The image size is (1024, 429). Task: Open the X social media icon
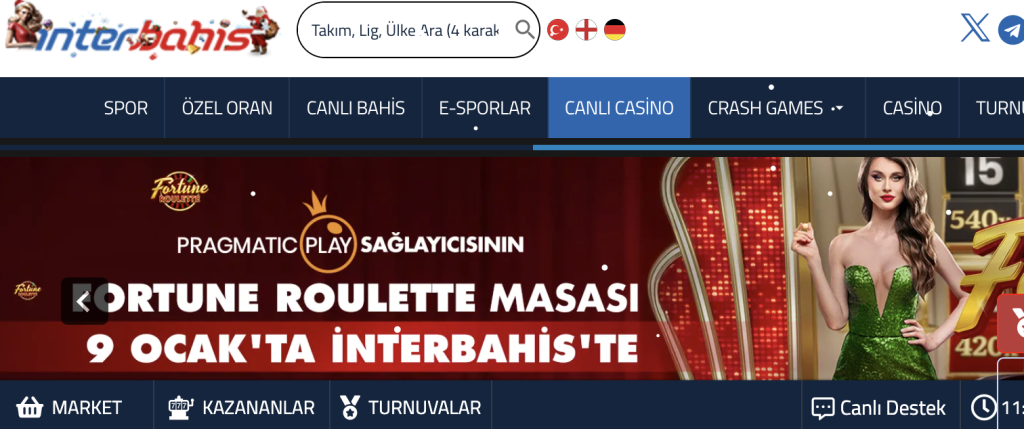coord(975,29)
